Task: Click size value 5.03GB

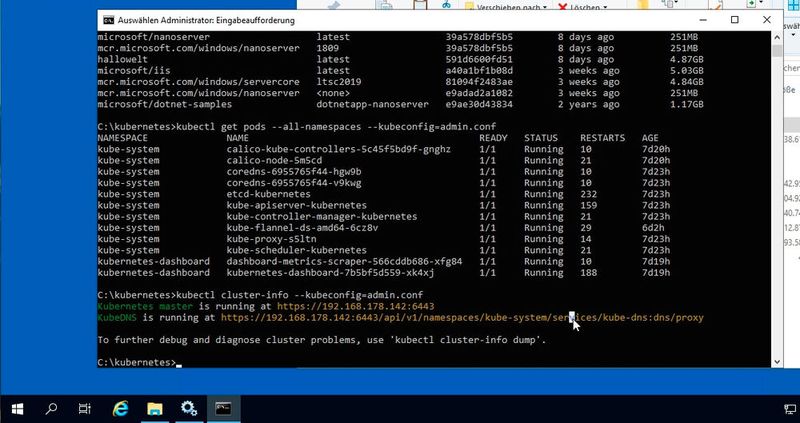Action: click(x=687, y=70)
